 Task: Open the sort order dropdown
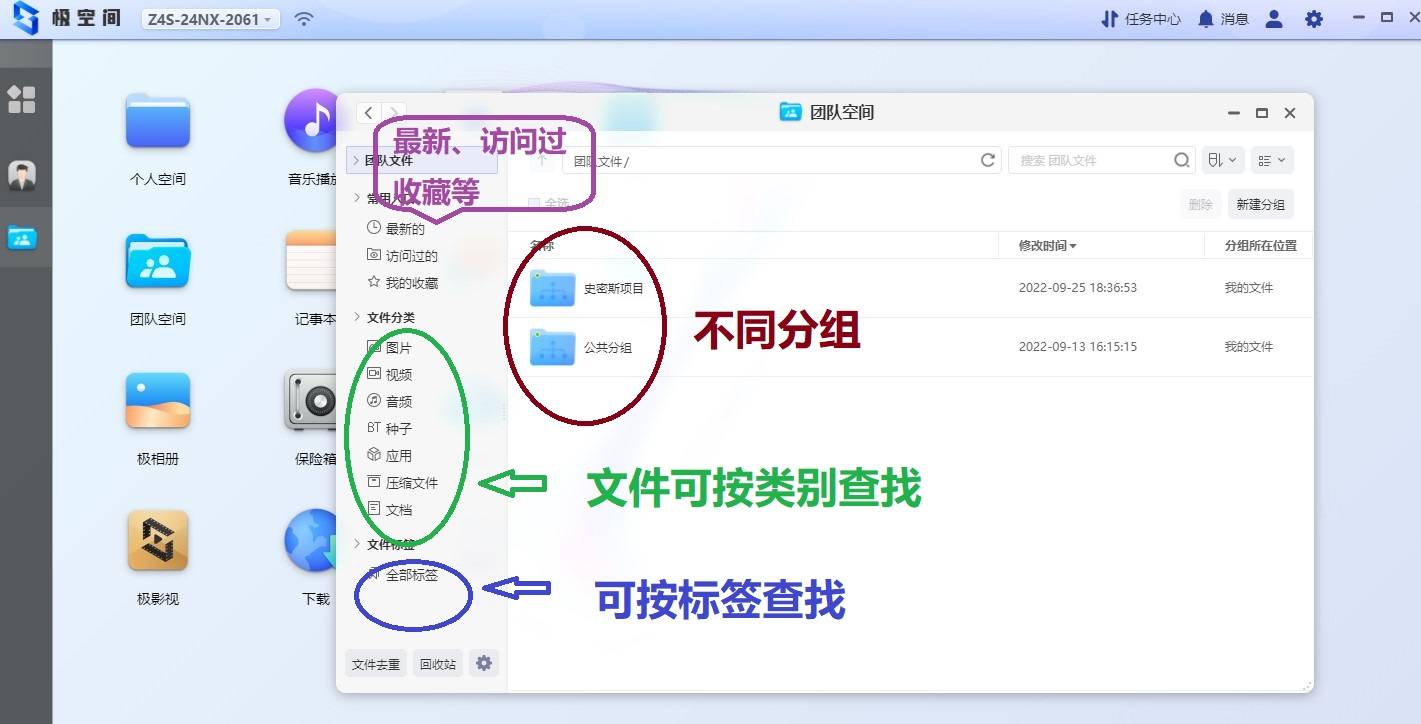[1221, 160]
